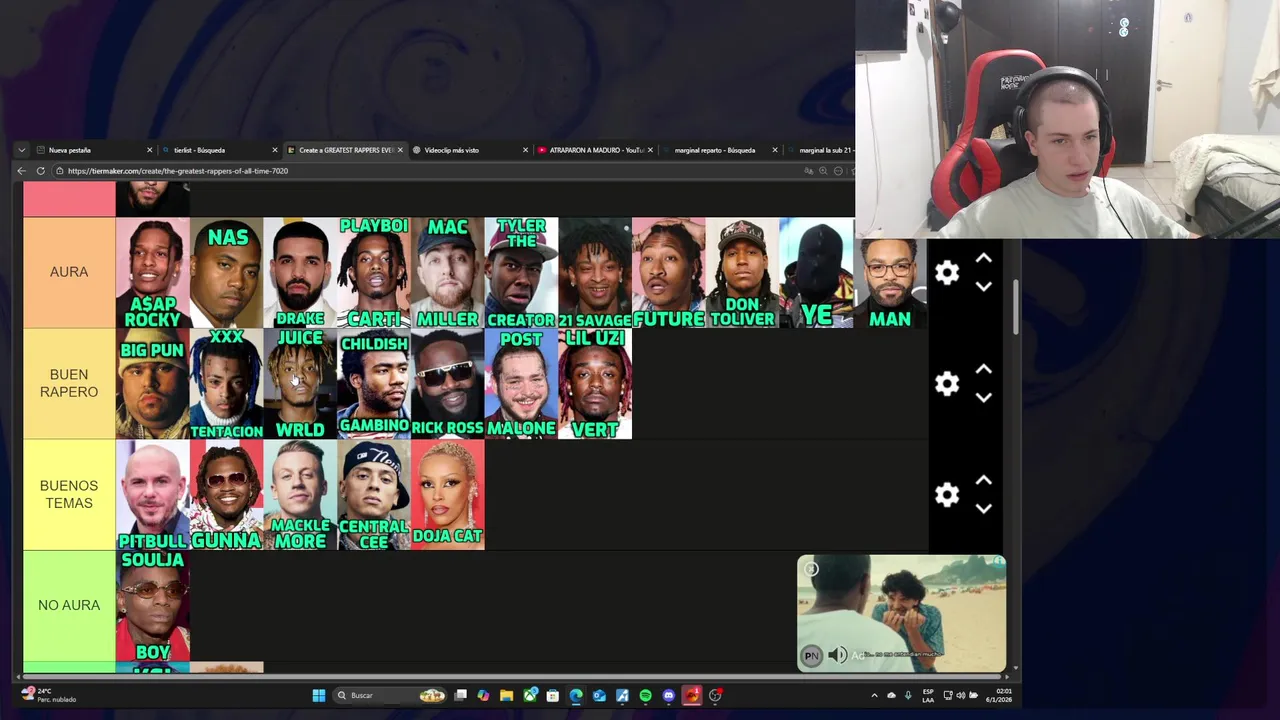Select the Mac Miller tile
The image size is (1280, 720).
pyautogui.click(x=447, y=272)
